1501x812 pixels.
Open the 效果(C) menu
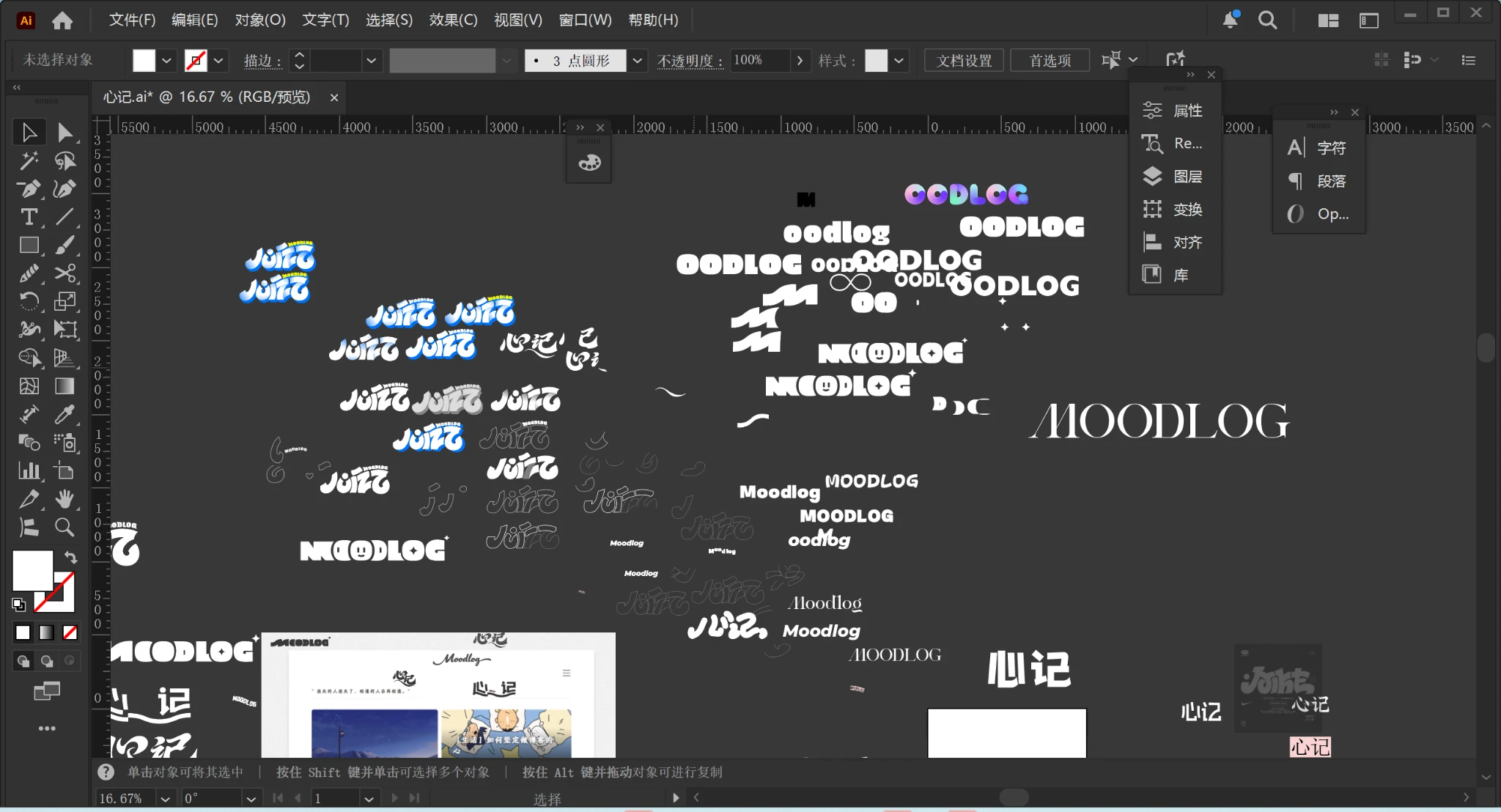453,20
